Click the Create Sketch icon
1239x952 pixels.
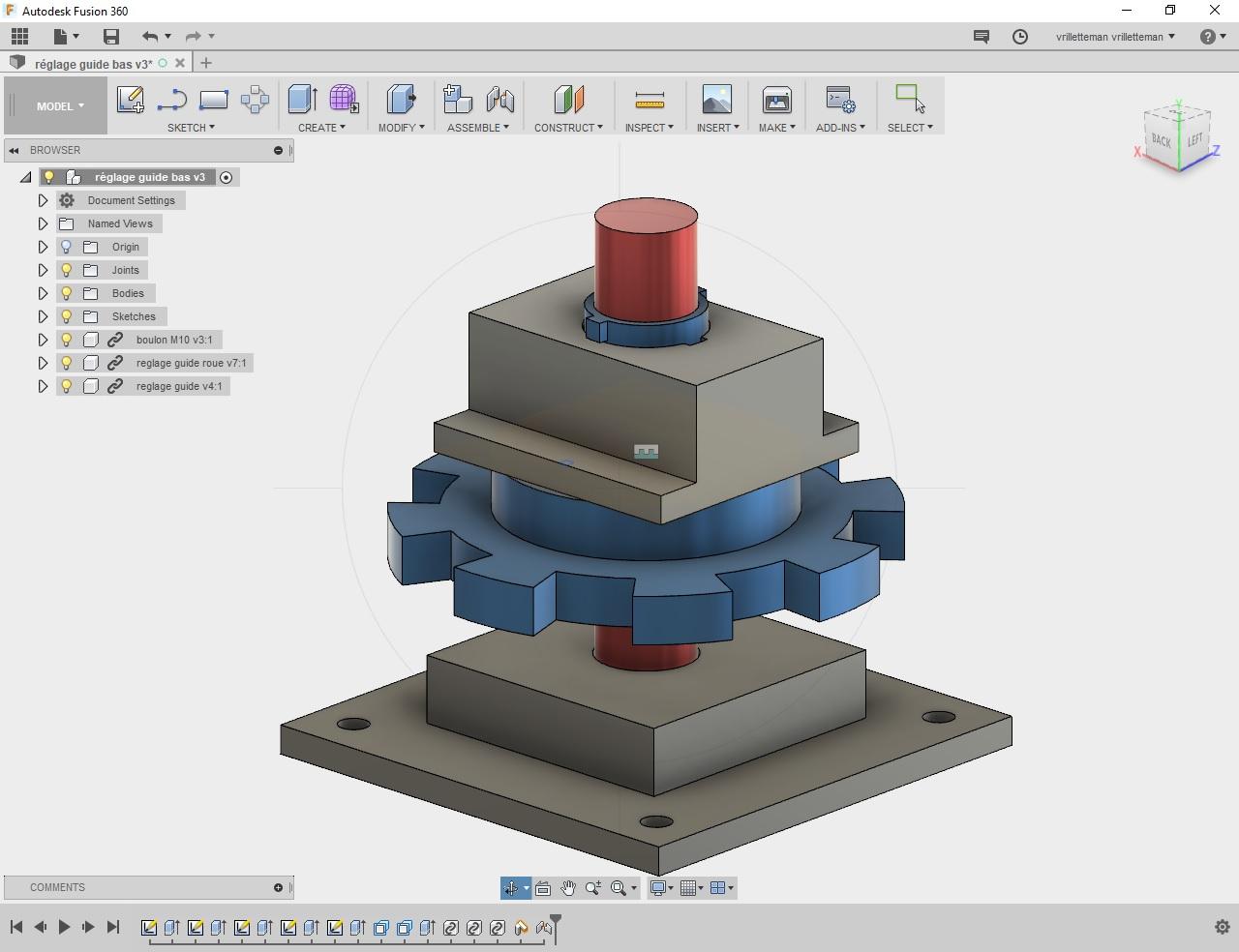click(130, 100)
